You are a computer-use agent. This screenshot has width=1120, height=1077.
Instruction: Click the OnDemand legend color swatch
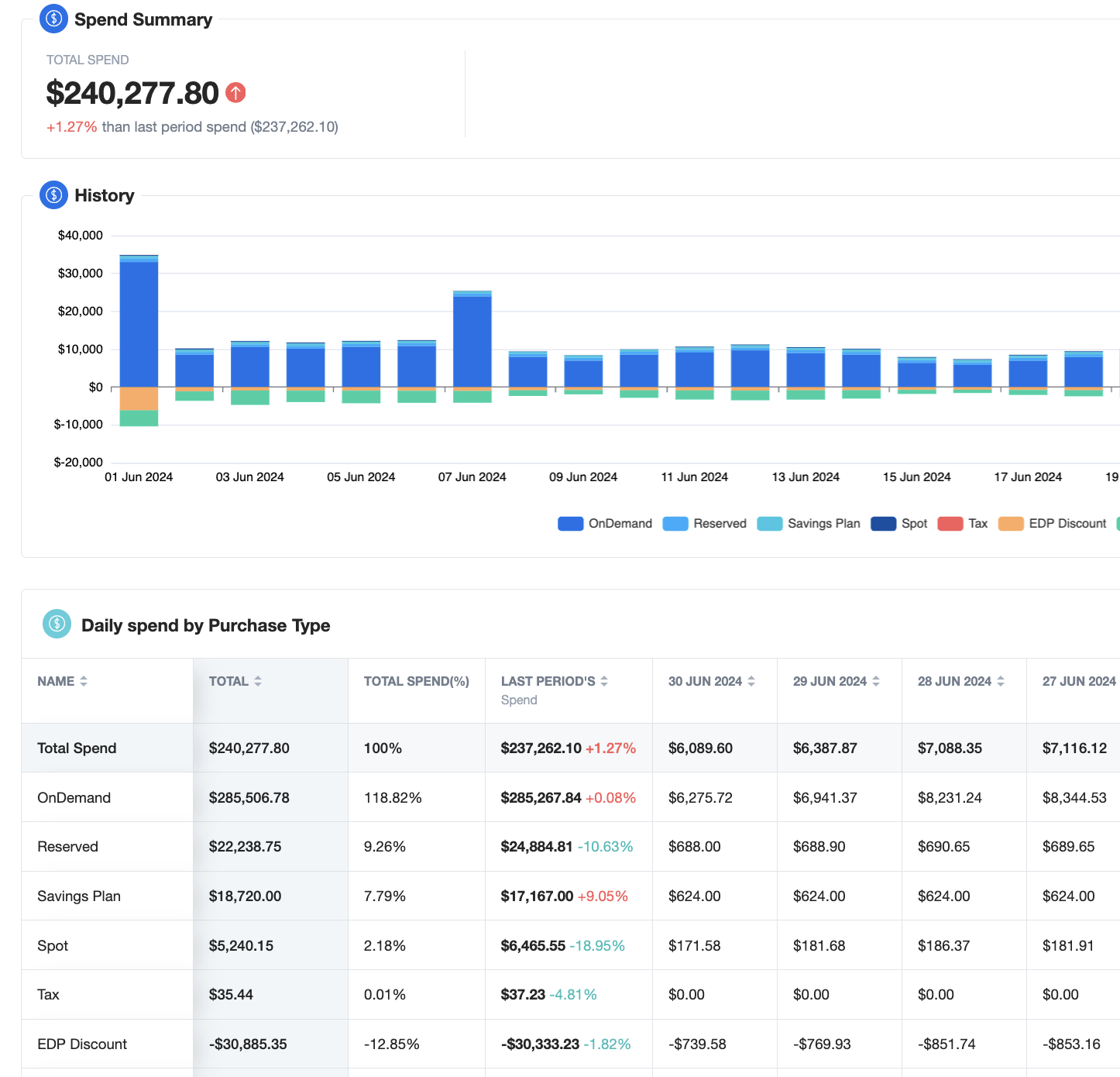570,524
